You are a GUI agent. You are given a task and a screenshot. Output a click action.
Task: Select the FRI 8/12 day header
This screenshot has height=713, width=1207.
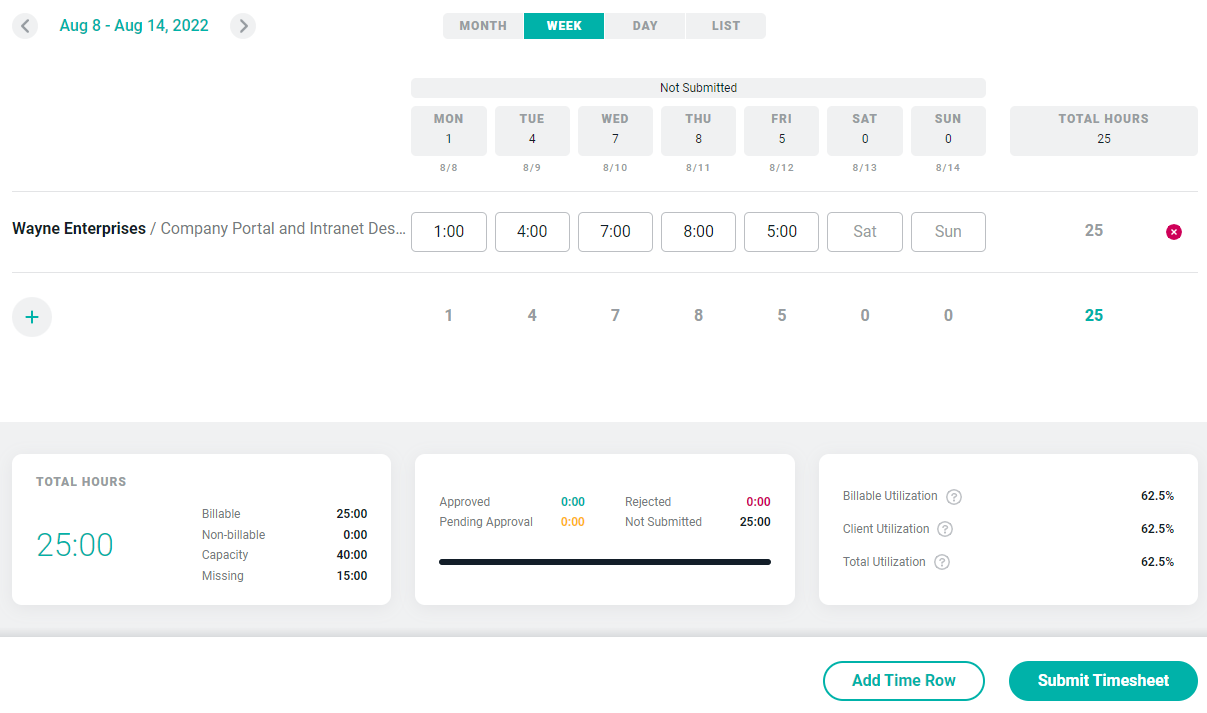782,131
